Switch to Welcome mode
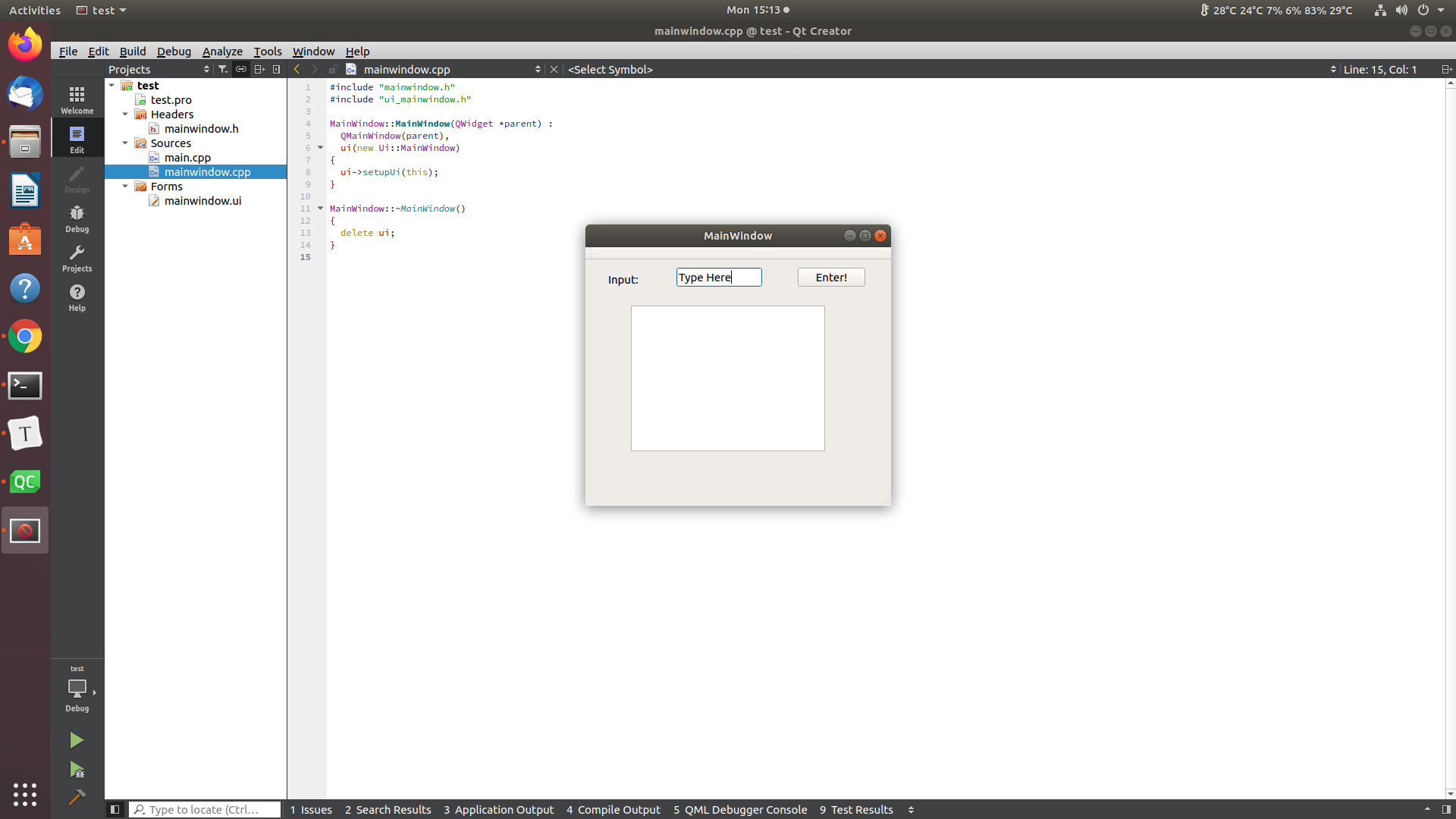Viewport: 1456px width, 819px height. click(x=77, y=99)
